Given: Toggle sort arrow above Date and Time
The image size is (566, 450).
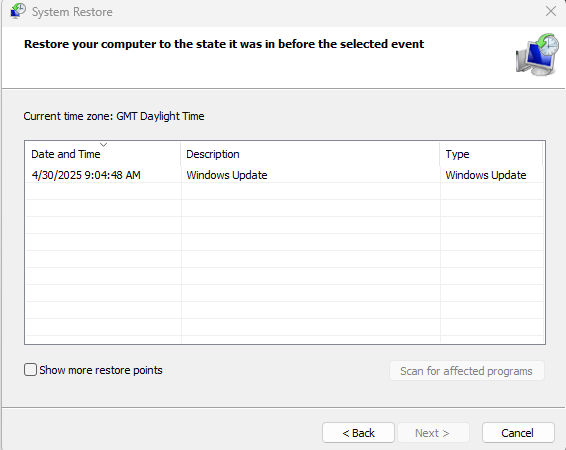Looking at the screenshot, I should pyautogui.click(x=104, y=145).
